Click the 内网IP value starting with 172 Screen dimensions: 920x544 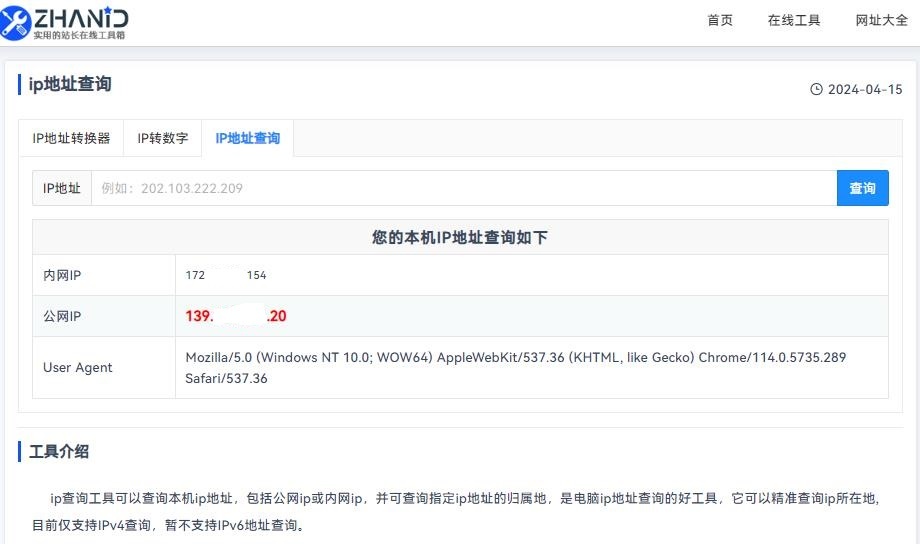[x=226, y=275]
